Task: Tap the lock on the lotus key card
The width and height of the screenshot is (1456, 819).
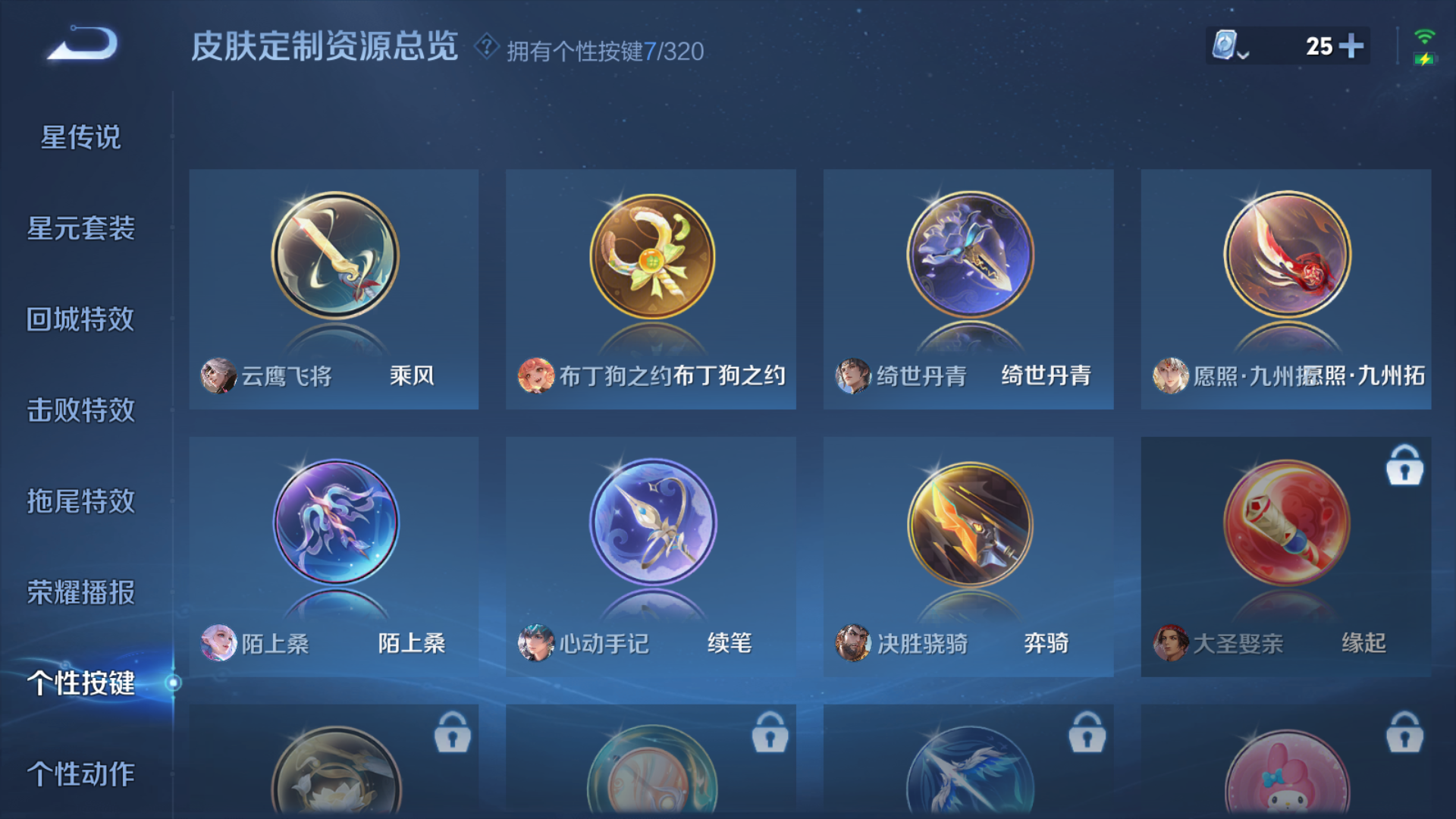Action: click(453, 732)
